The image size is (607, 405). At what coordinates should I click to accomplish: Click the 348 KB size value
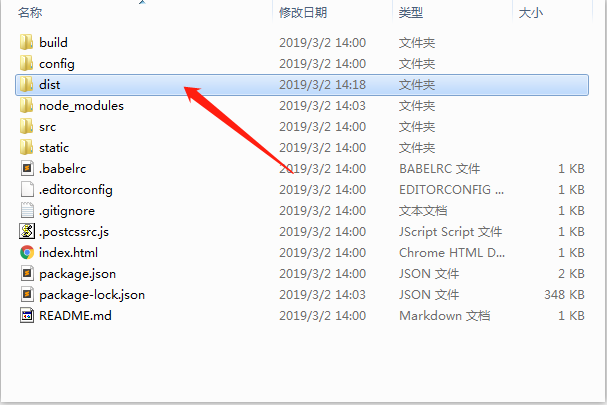564,295
